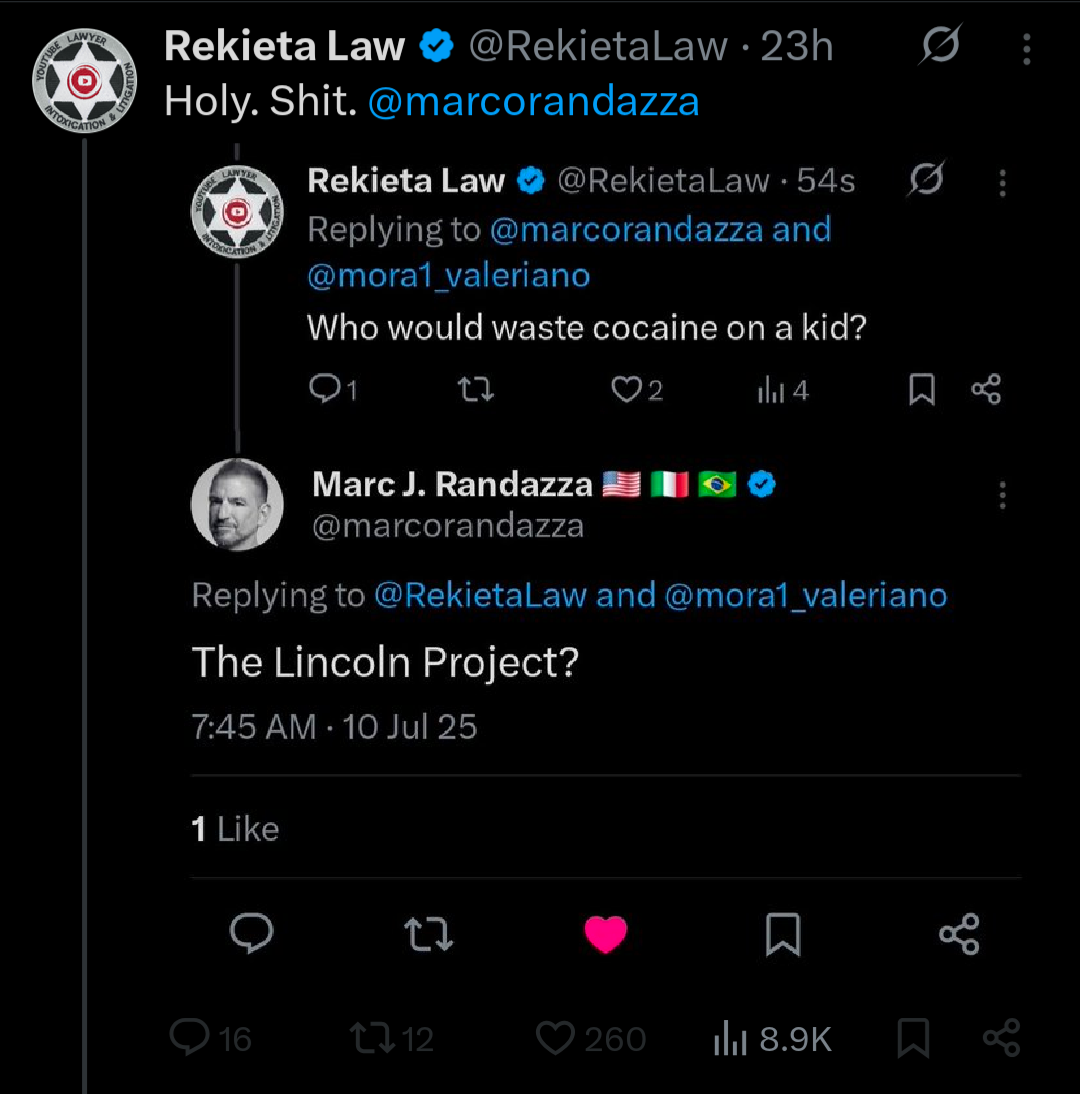
Task: Open @marcorandazza mention in top tweet
Action: tap(534, 102)
